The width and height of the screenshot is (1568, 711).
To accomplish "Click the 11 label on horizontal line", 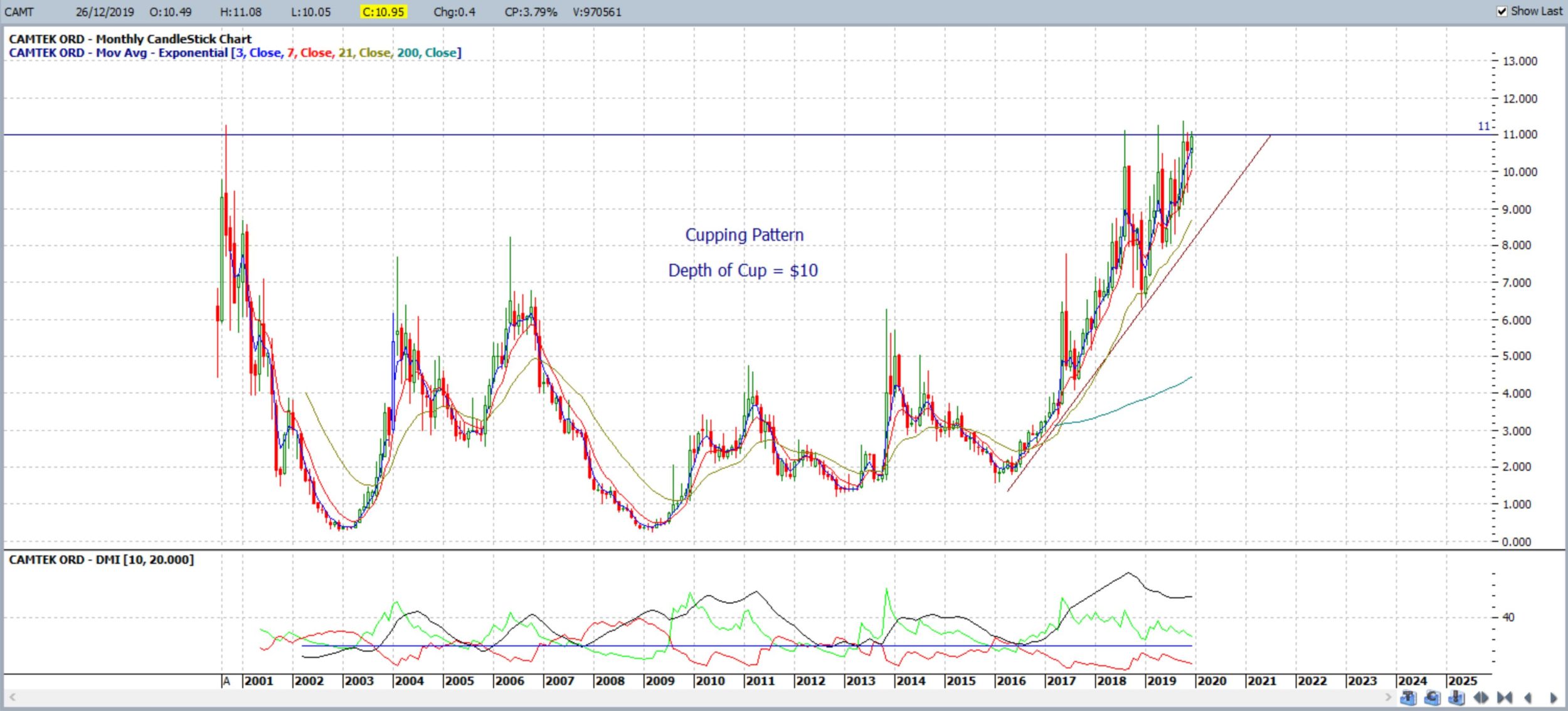I will tap(1483, 127).
